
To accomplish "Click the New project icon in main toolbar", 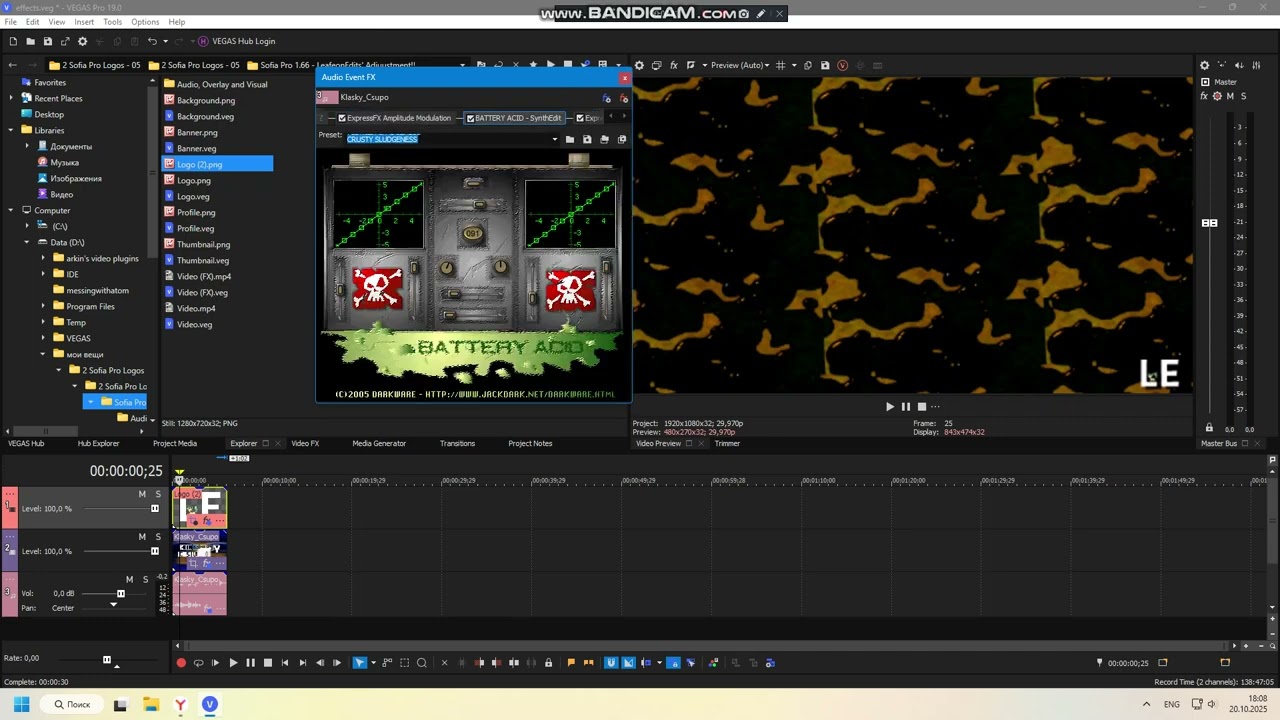I will 13,41.
